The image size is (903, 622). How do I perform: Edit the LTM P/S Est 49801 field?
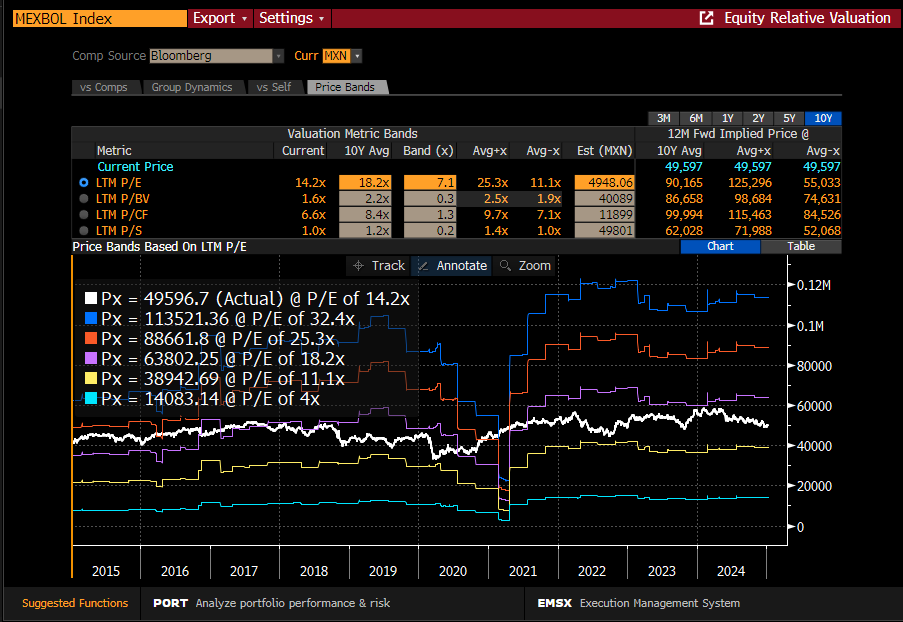tap(604, 231)
